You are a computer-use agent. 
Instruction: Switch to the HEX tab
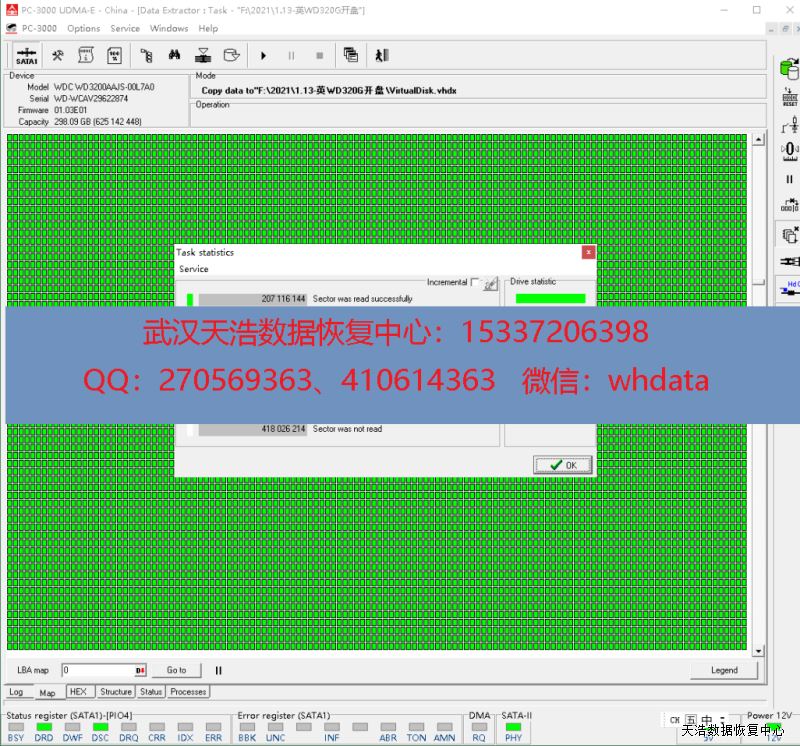78,691
